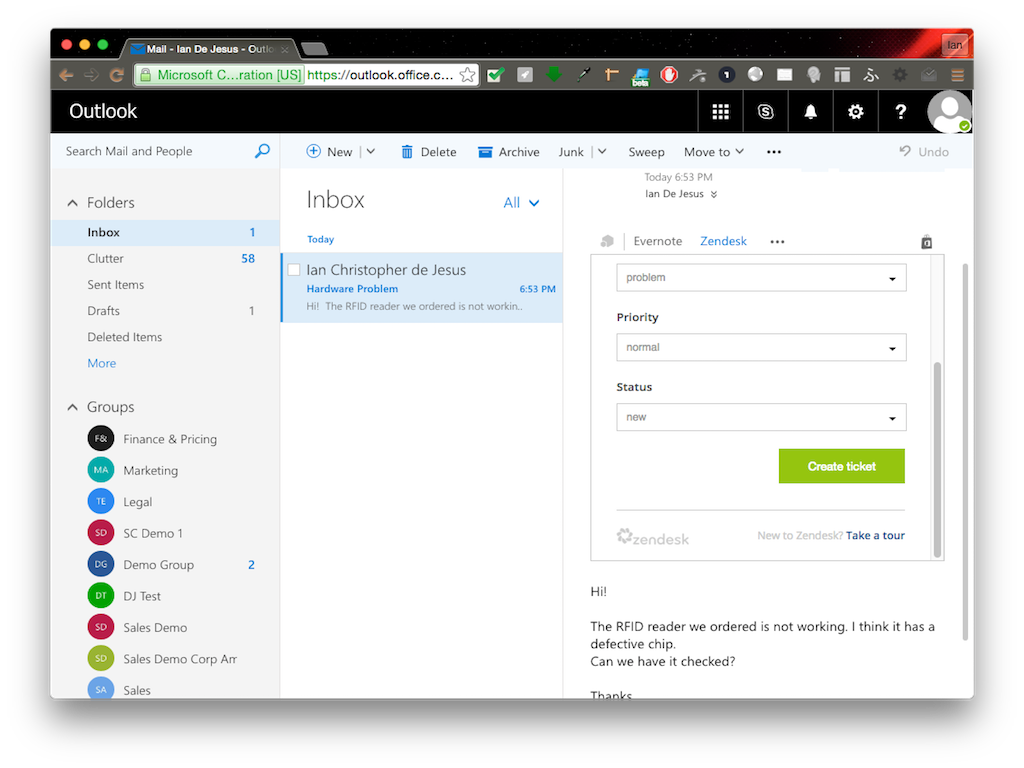Open Outlook settings gear
This screenshot has height=768, width=1024.
pyautogui.click(x=856, y=111)
